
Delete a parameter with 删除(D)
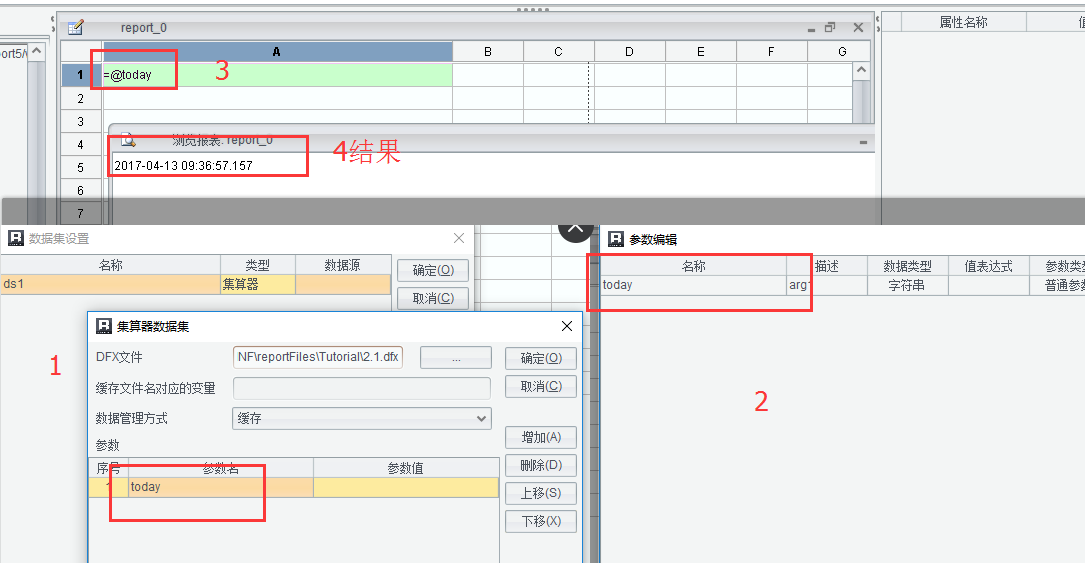(541, 465)
